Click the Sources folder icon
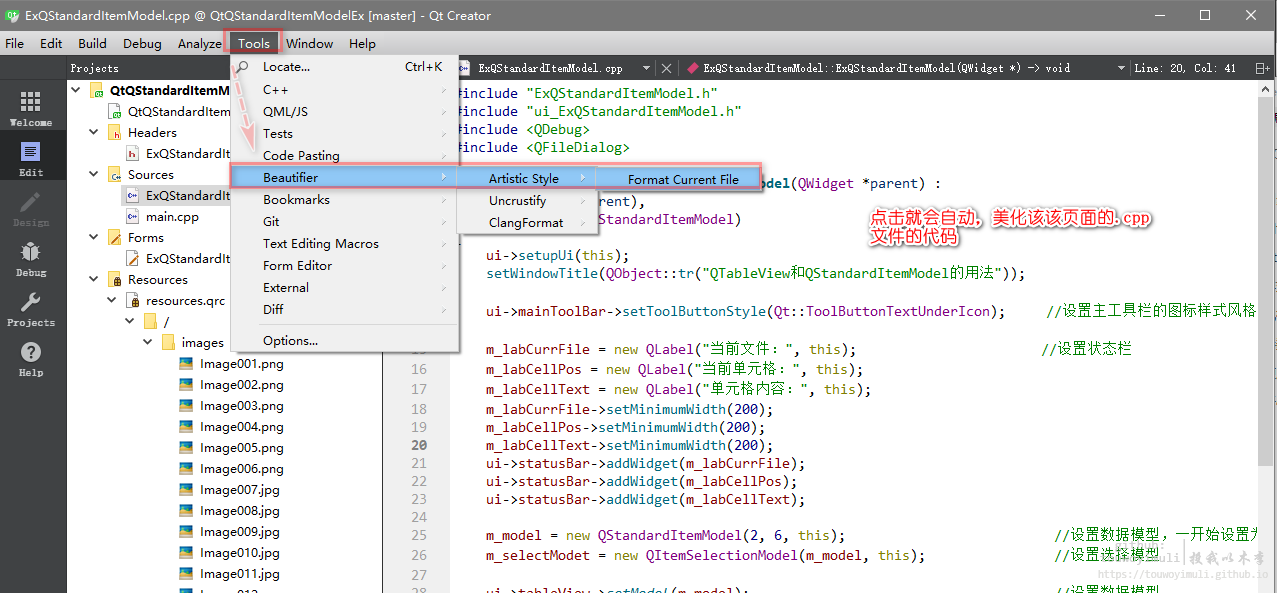The height and width of the screenshot is (593, 1277). (114, 174)
